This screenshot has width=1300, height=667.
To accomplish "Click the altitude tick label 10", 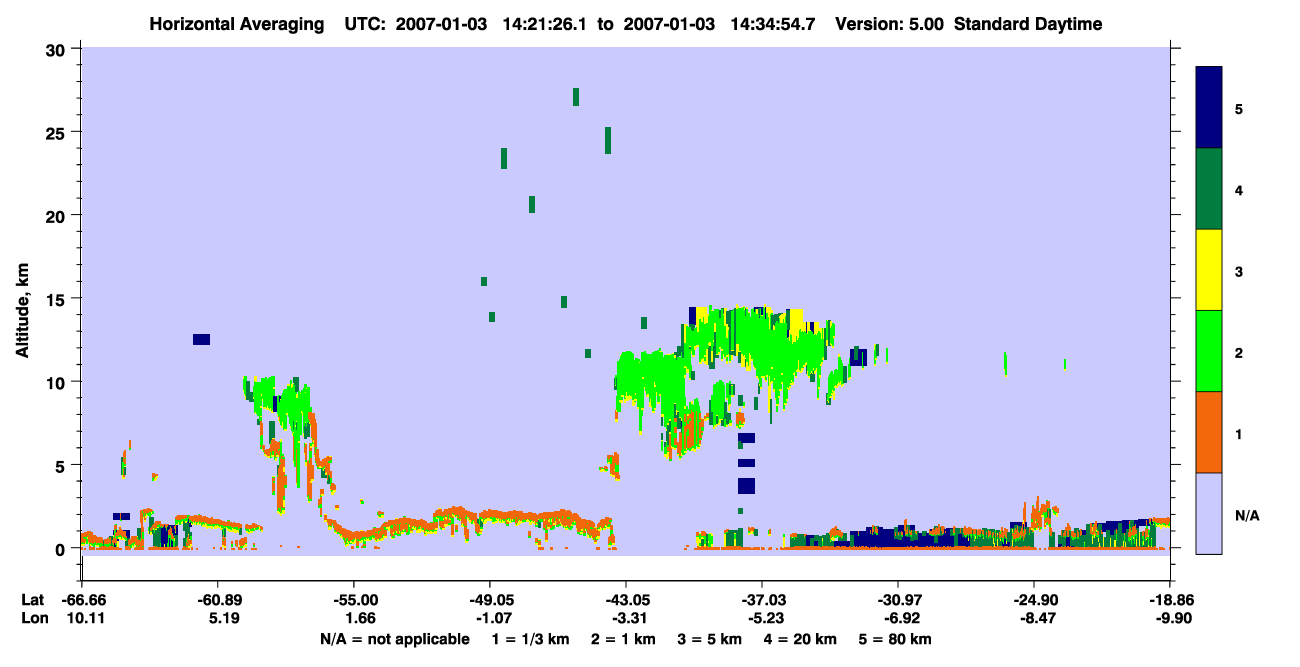I will (58, 382).
